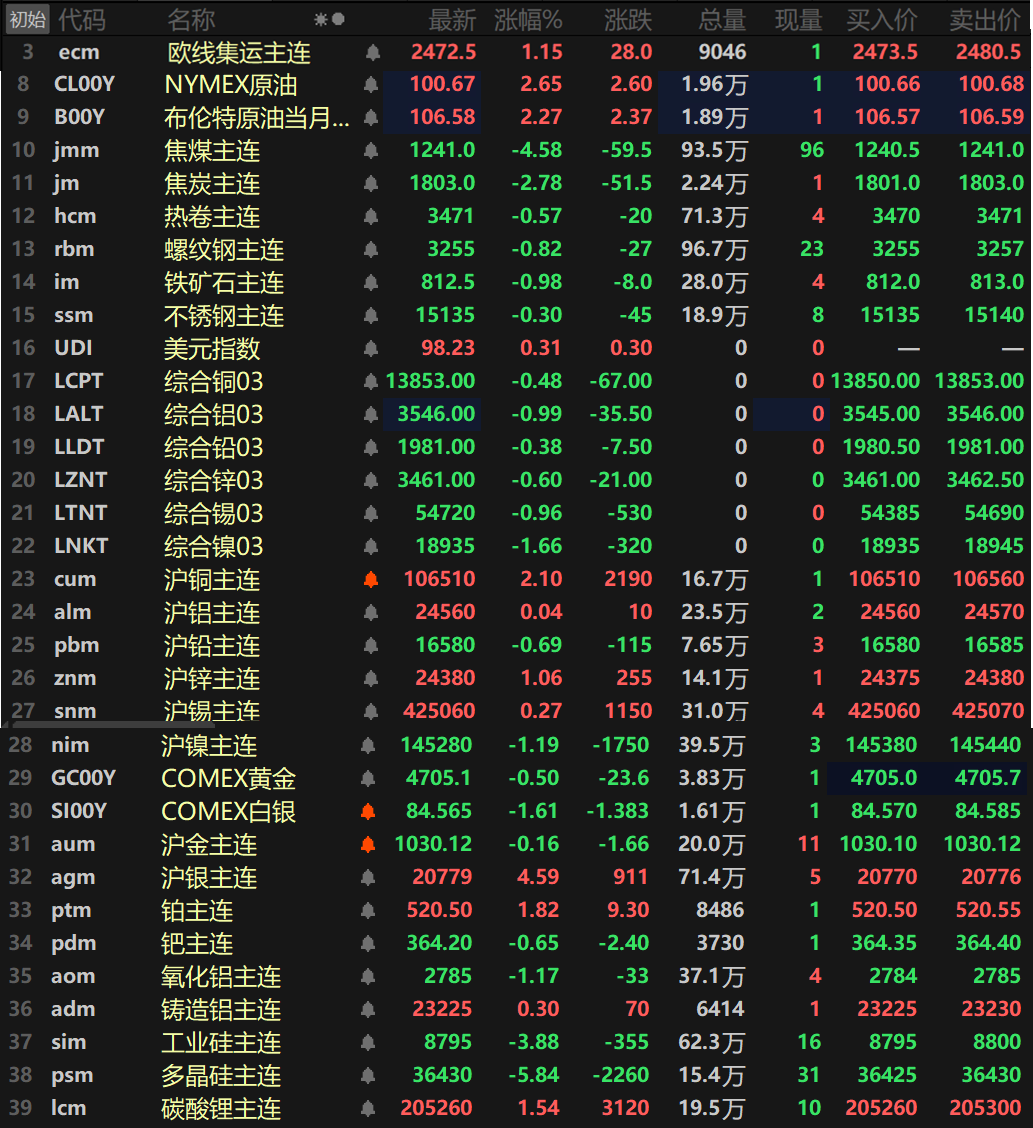Image resolution: width=1033 pixels, height=1128 pixels.
Task: Click the bell icon on 沪锌主连 row
Action: coord(370,678)
